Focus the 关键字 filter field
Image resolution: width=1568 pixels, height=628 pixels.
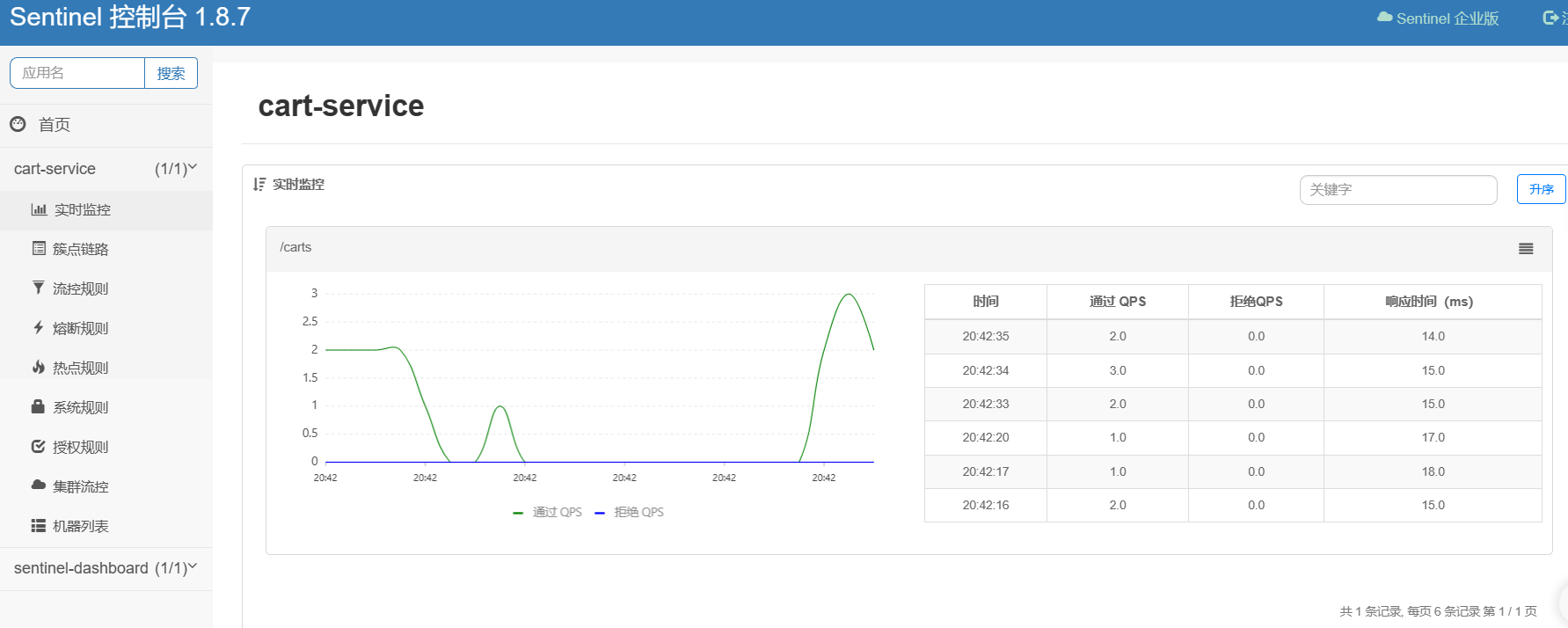pyautogui.click(x=1398, y=189)
